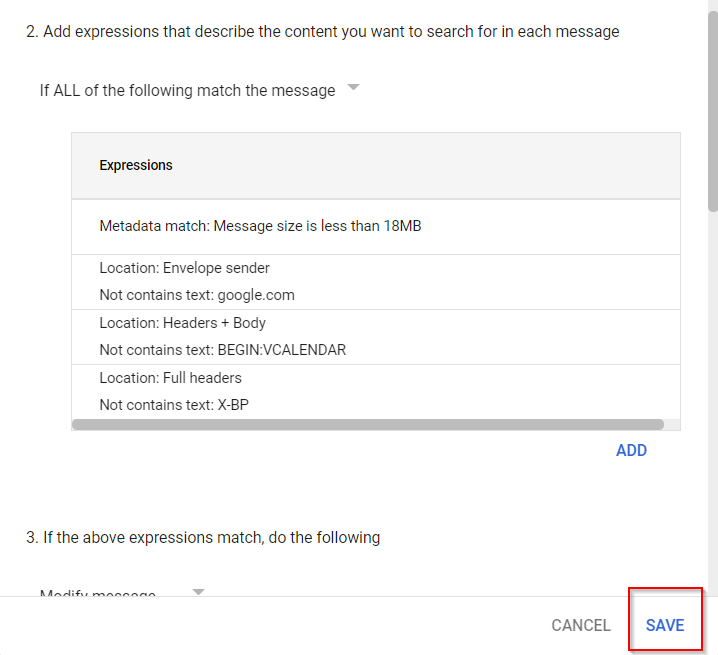Click the SAVE button
Viewport: 718px width, 655px height.
point(665,625)
